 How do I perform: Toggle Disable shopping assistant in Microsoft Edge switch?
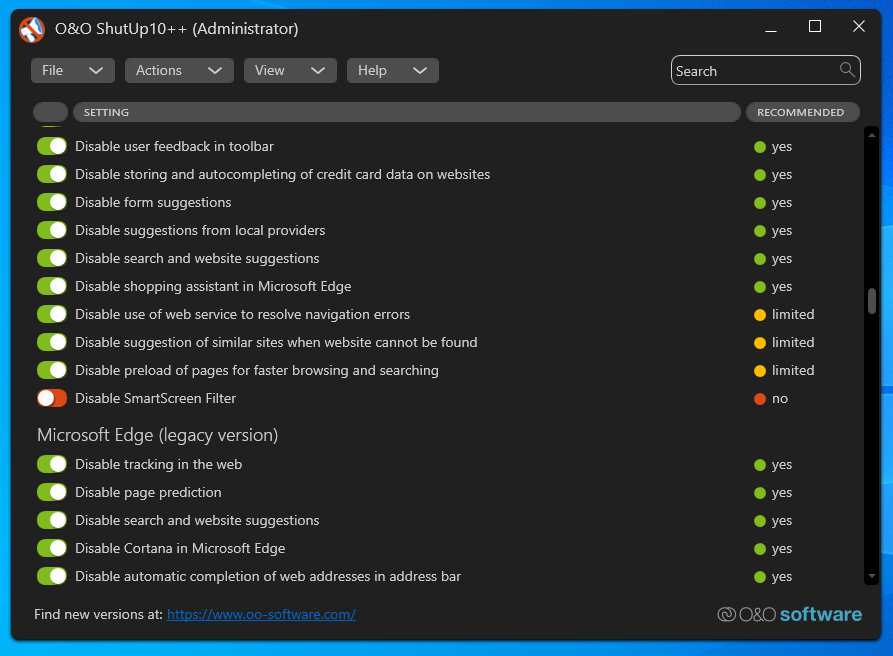coord(52,286)
